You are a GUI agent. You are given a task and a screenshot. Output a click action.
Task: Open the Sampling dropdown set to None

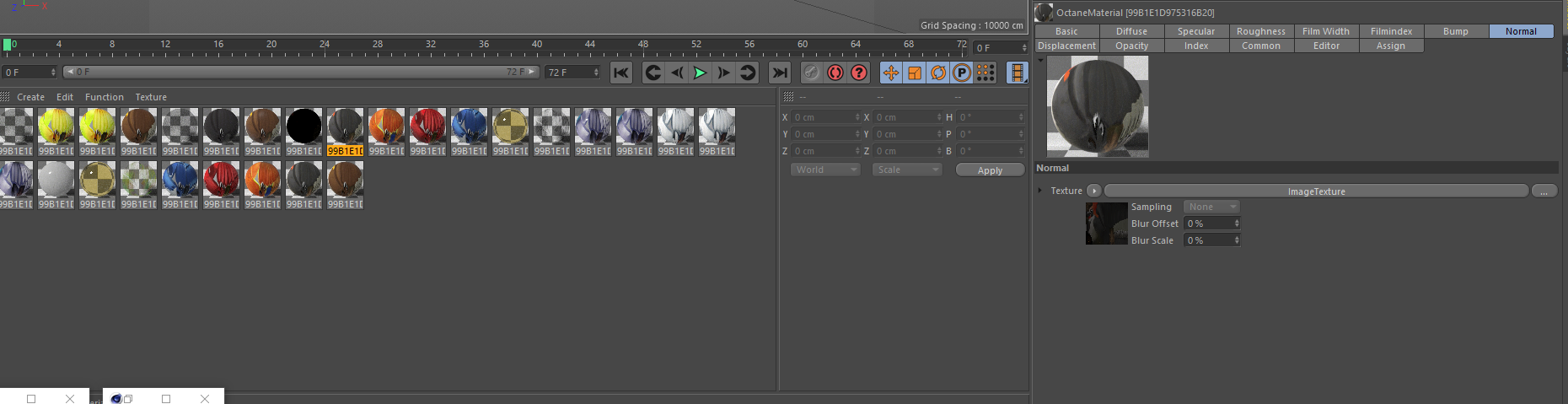pyautogui.click(x=1211, y=207)
